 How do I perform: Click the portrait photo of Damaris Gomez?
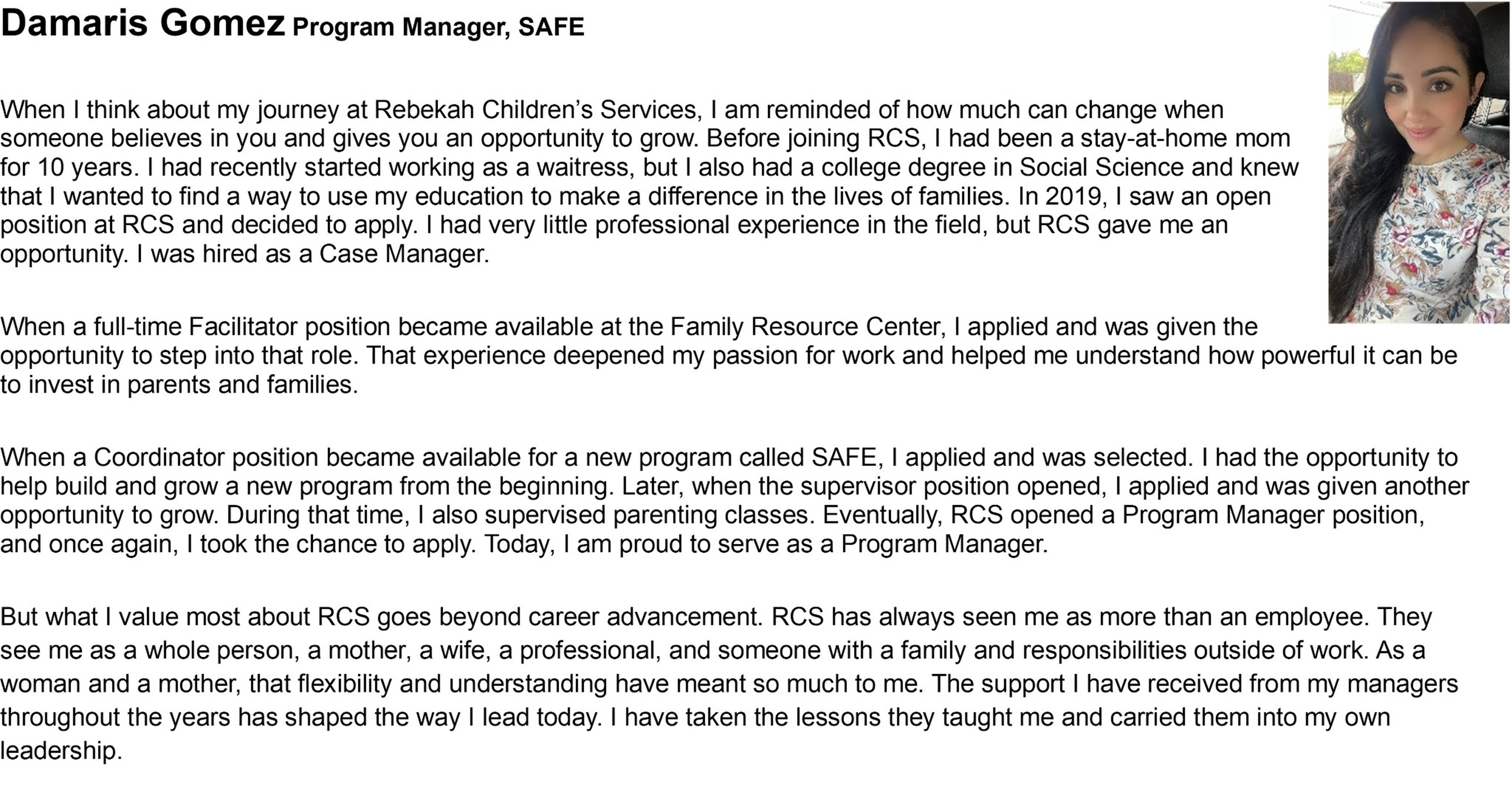click(x=1419, y=162)
